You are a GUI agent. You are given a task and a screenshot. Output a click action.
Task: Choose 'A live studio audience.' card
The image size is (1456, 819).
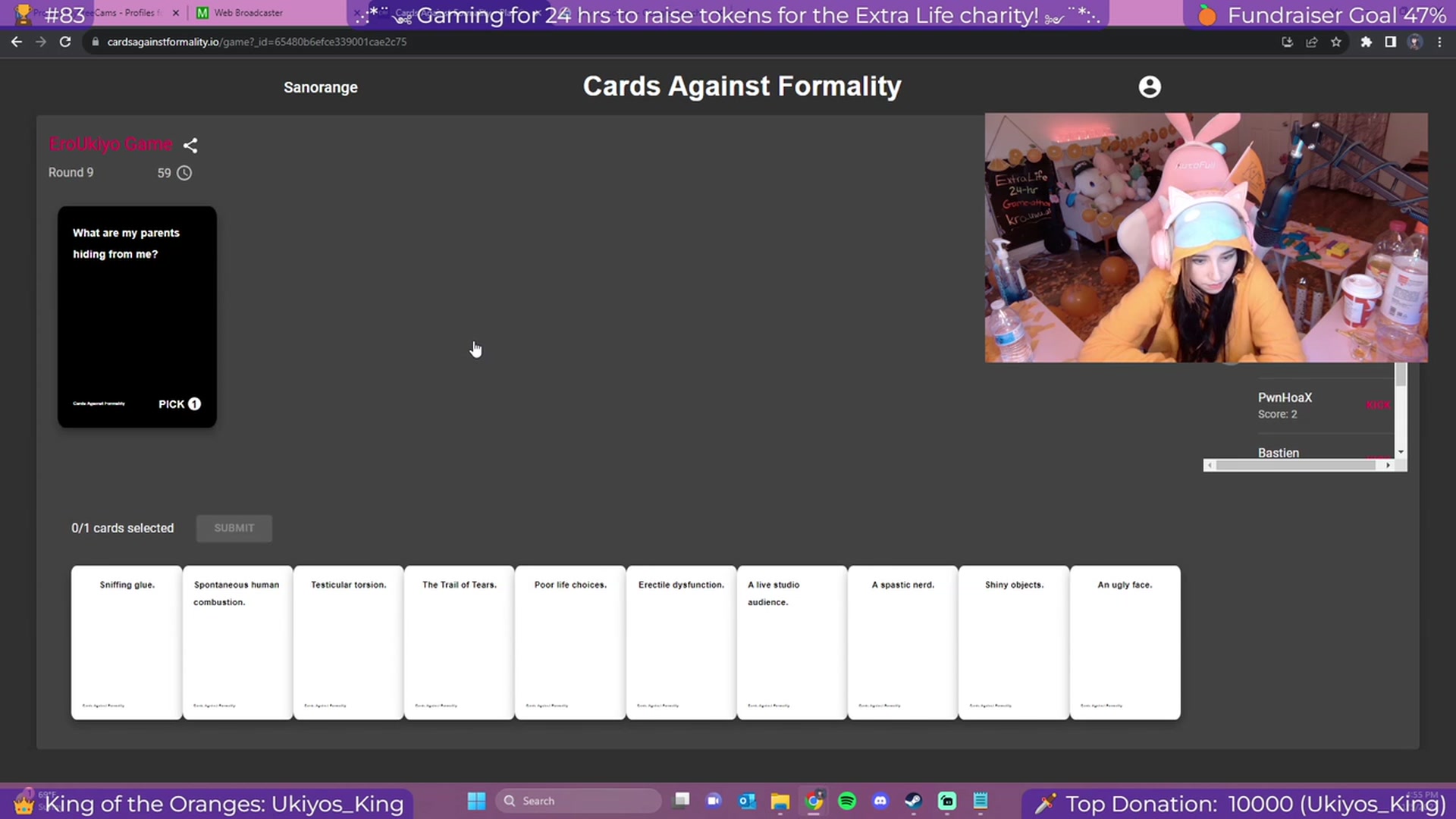(x=792, y=642)
